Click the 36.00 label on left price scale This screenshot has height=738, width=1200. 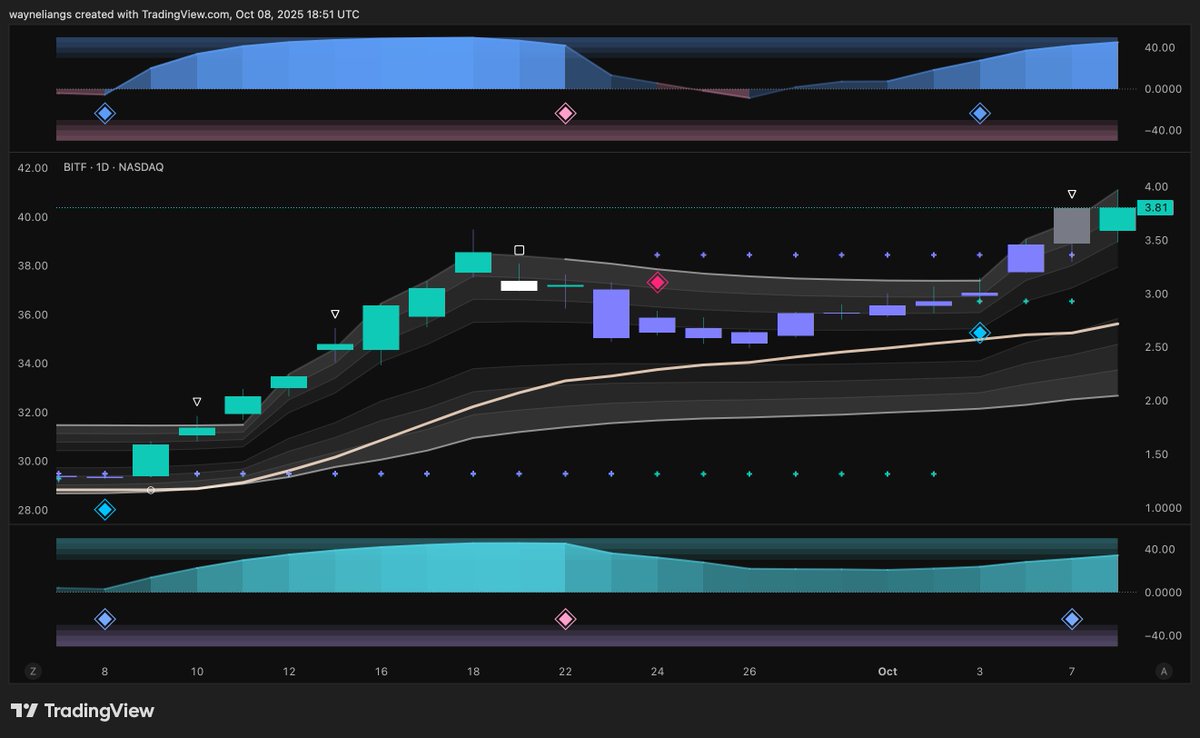point(33,315)
